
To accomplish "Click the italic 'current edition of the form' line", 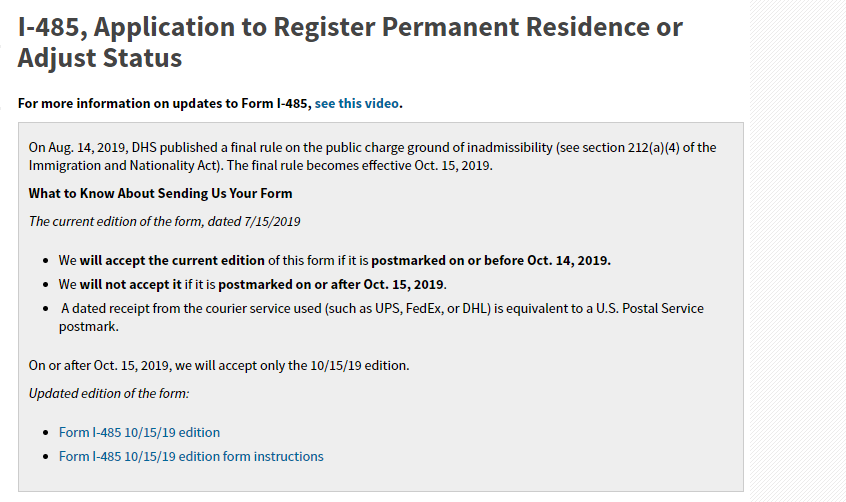I will point(165,221).
